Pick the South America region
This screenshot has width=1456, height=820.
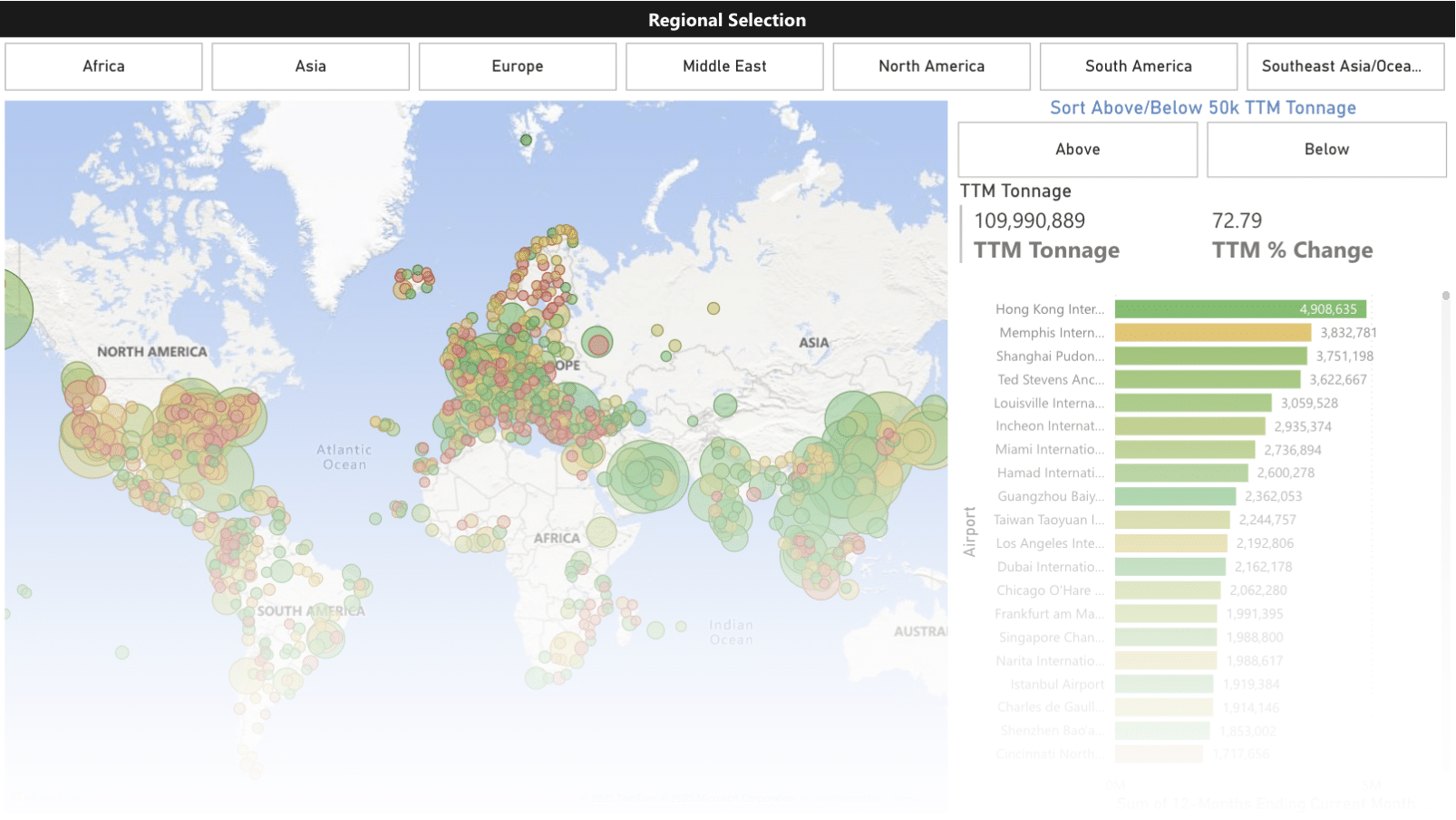[1138, 66]
